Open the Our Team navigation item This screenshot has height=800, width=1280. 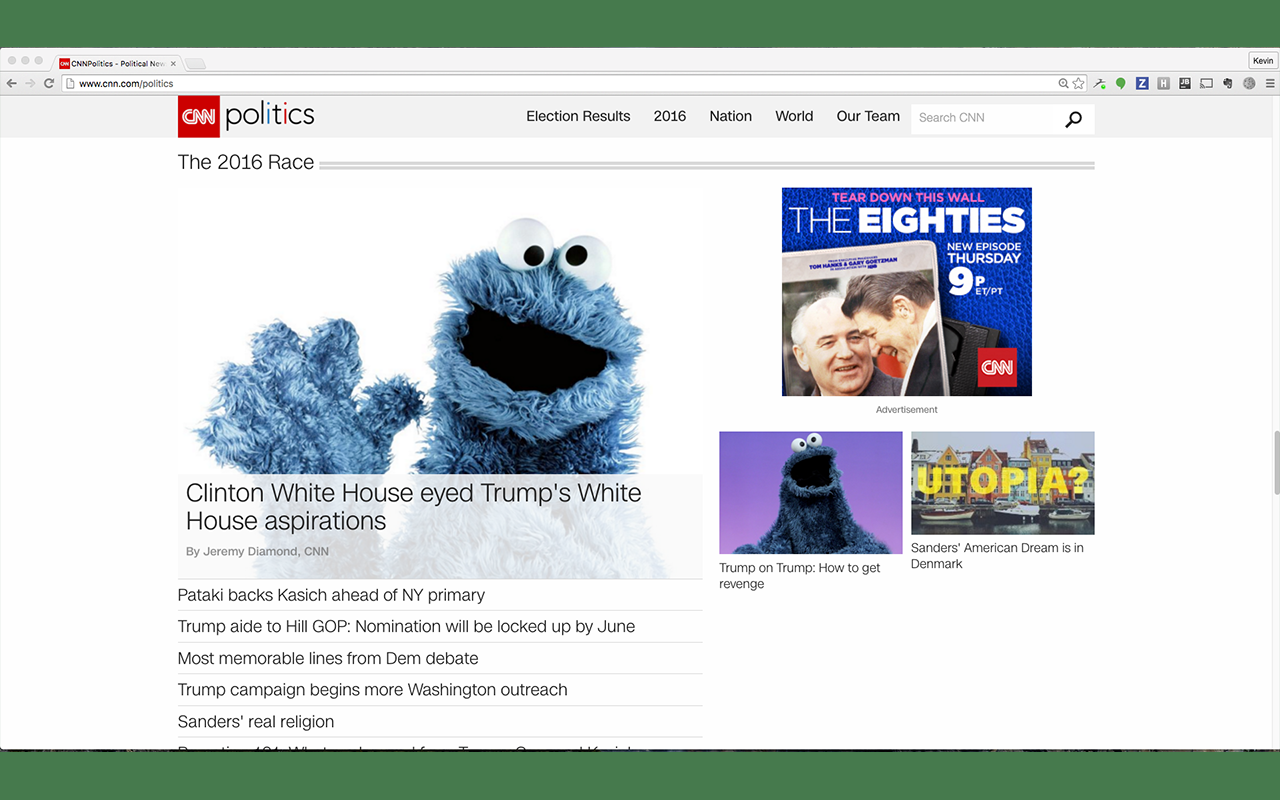click(x=868, y=116)
